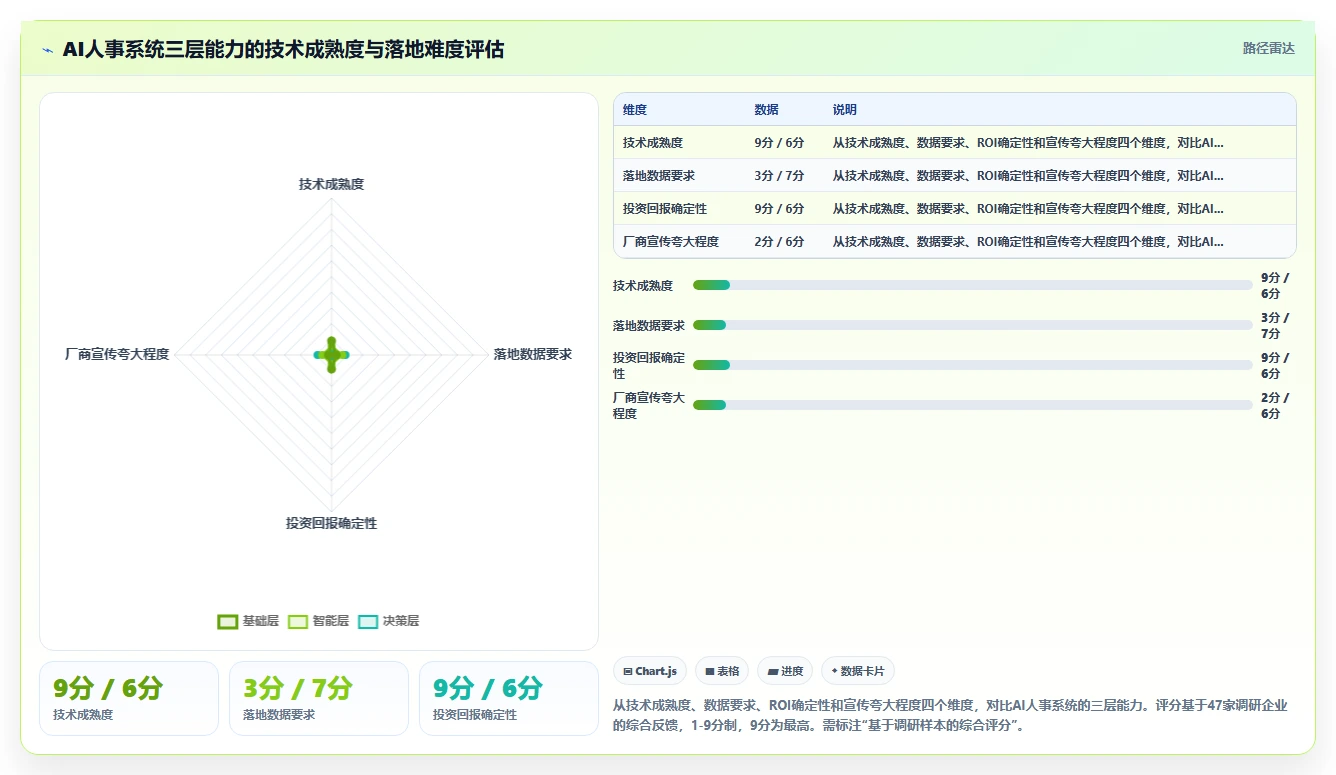Select the 进度 tag chip
Image resolution: width=1336 pixels, height=775 pixels.
click(x=785, y=671)
